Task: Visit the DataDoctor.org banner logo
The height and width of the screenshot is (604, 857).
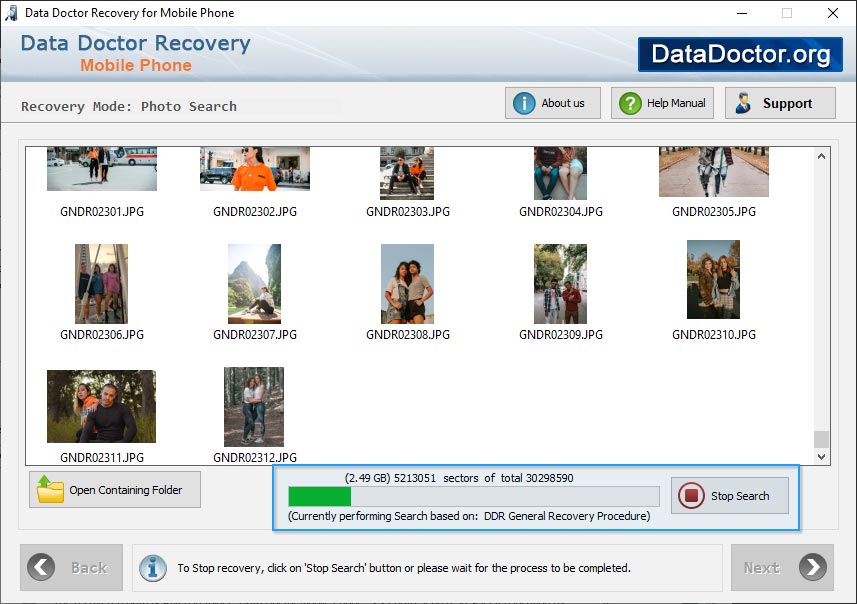Action: coord(740,54)
